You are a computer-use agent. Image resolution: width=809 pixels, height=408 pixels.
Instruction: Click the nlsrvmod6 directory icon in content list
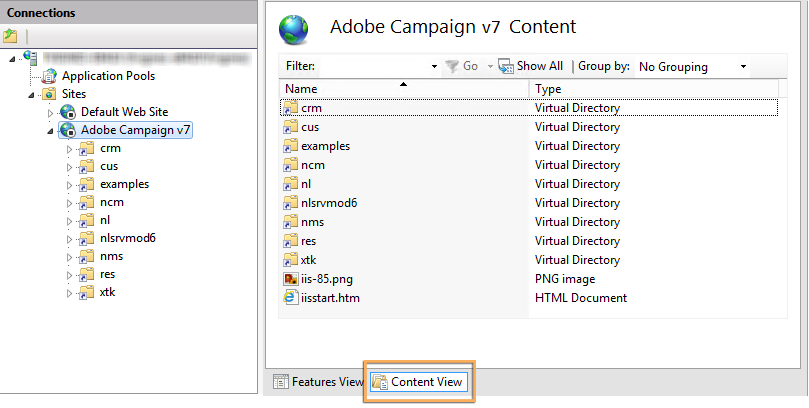tap(291, 203)
